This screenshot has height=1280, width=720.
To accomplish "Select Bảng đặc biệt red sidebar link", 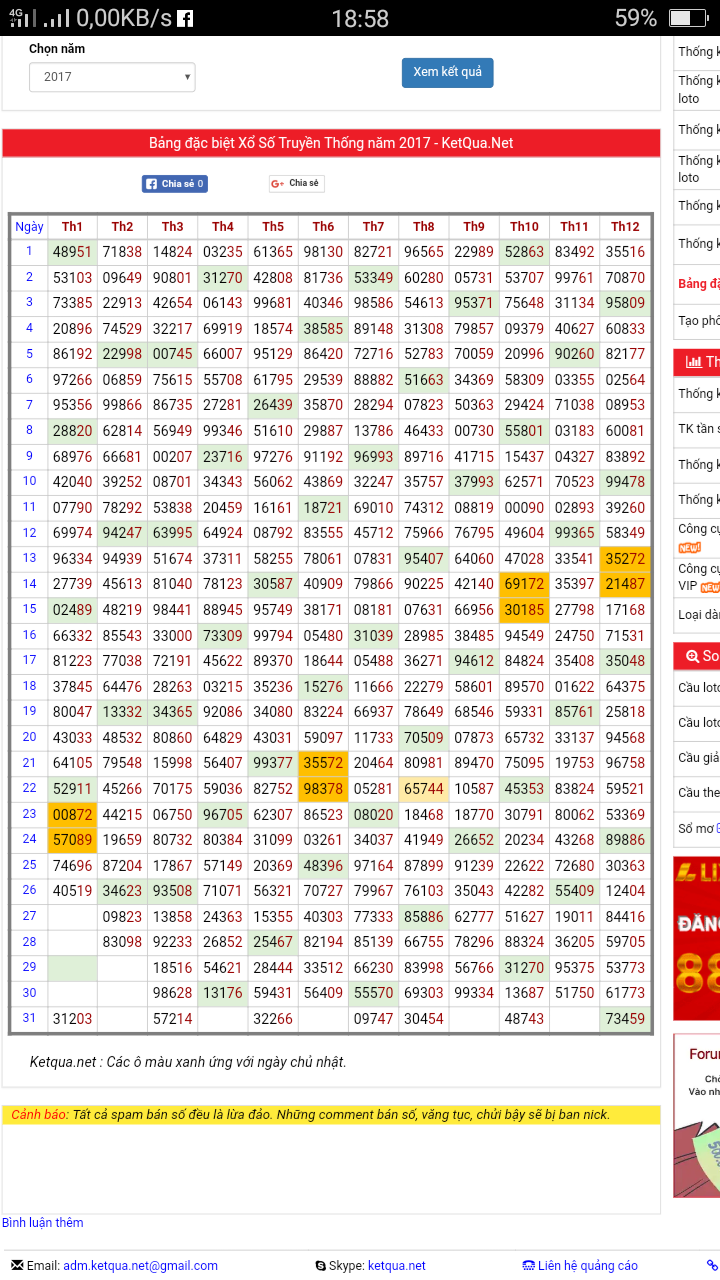I will (698, 284).
